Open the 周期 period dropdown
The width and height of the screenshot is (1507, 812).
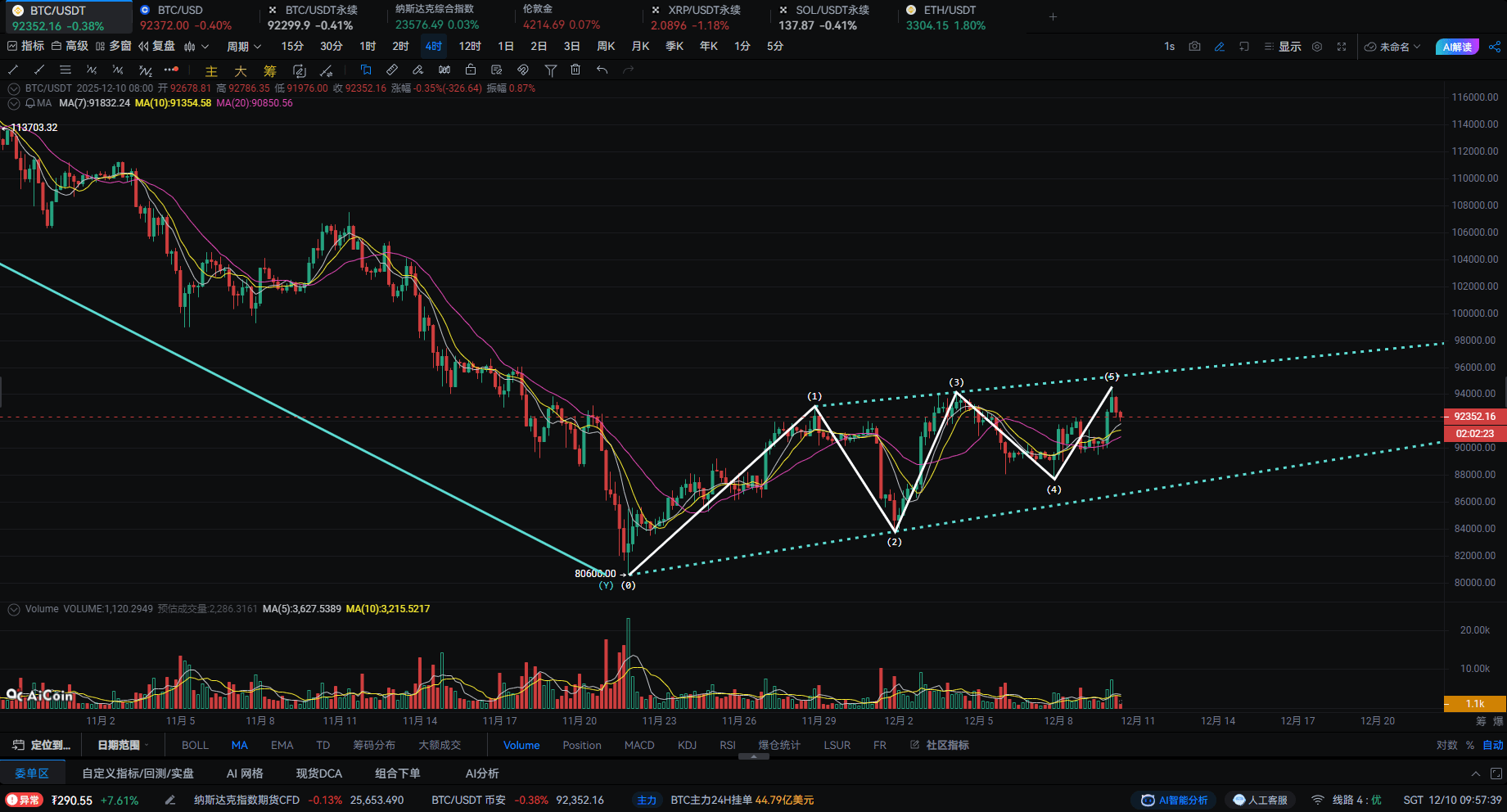(x=244, y=47)
